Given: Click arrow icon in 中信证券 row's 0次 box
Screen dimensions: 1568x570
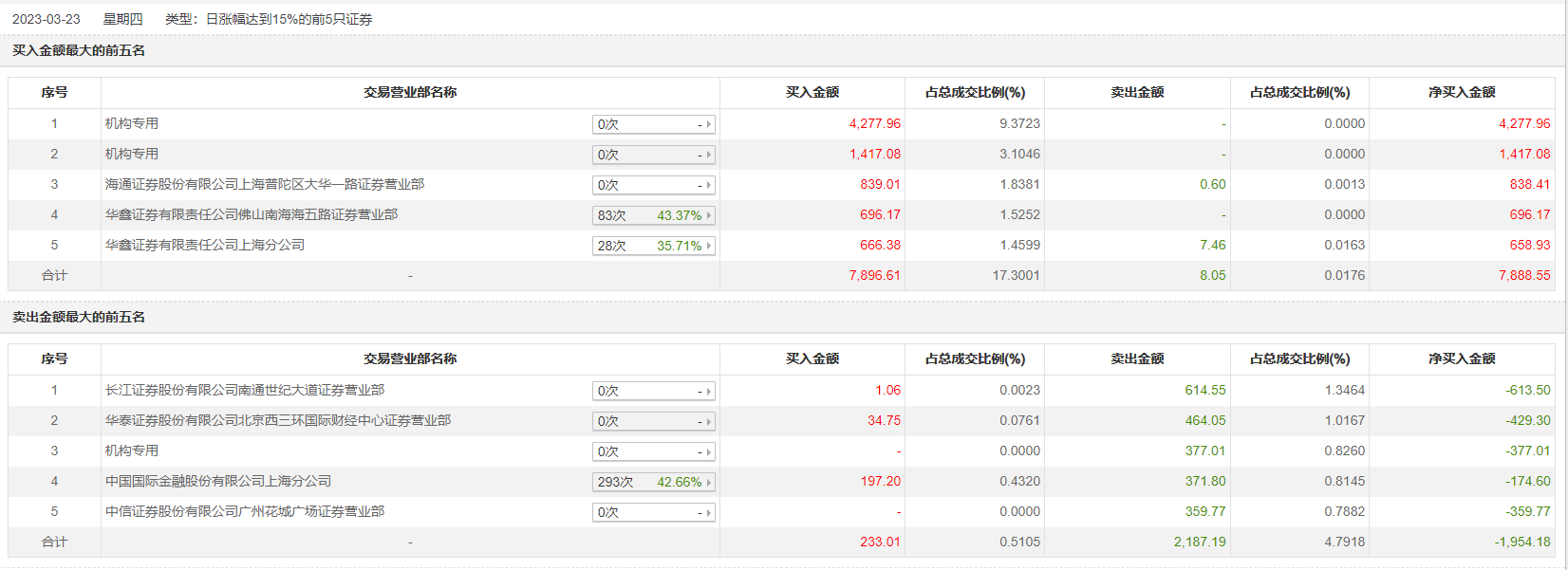Looking at the screenshot, I should pyautogui.click(x=708, y=512).
